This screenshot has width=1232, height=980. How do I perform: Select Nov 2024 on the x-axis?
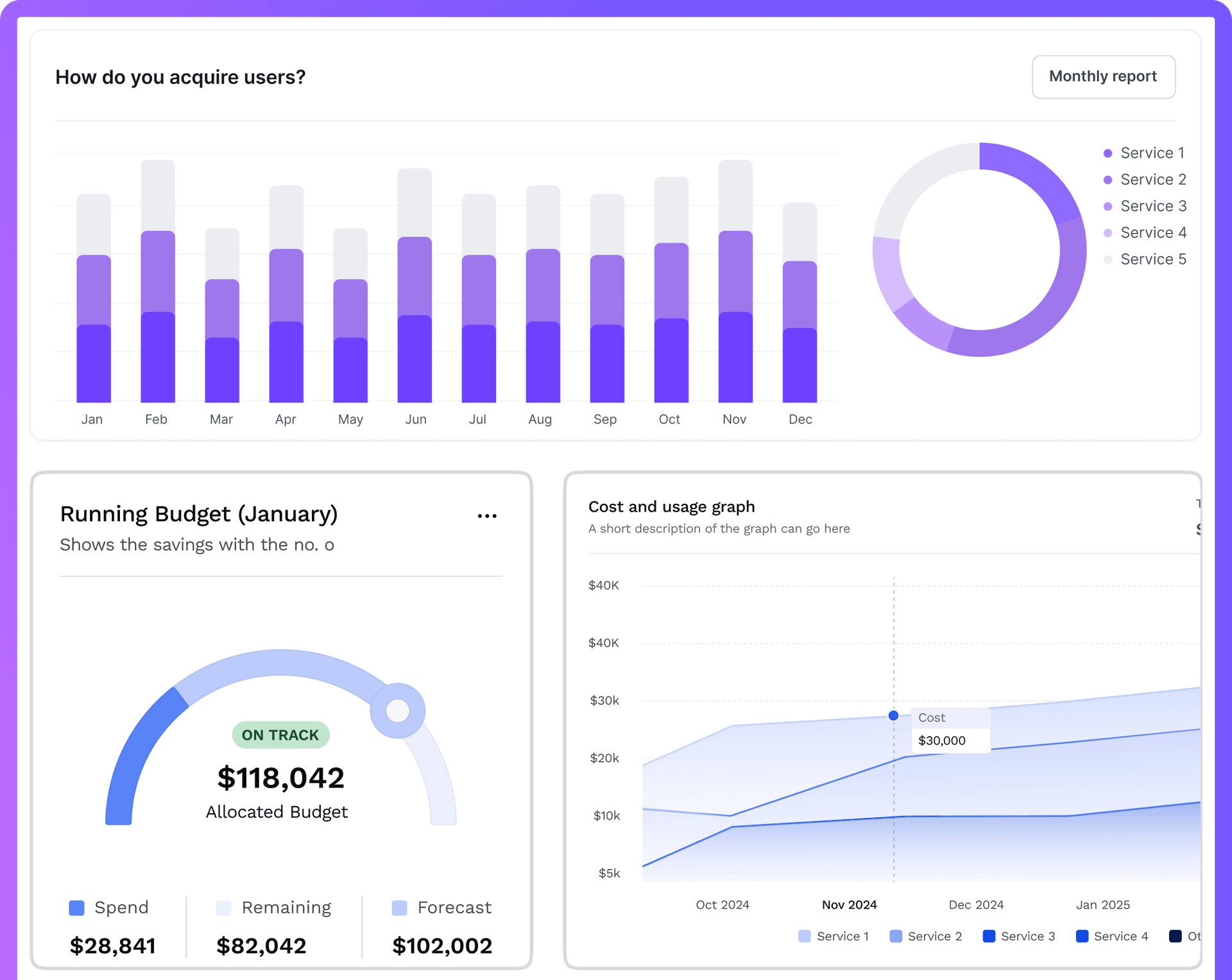click(x=849, y=905)
